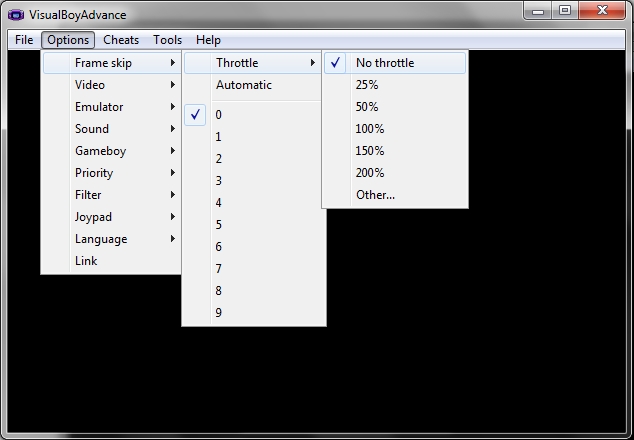634x440 pixels.
Task: Expand the Joypad submenu
Action: (x=93, y=217)
